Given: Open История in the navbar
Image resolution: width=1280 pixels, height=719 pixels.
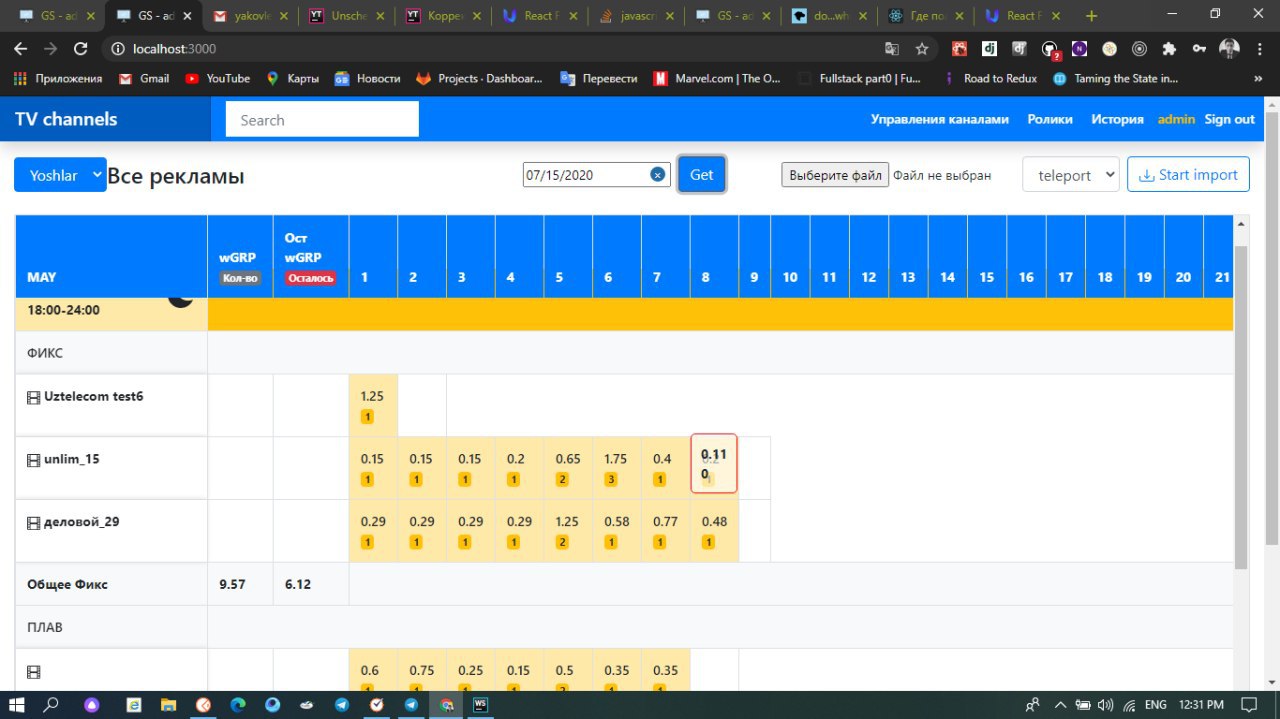Looking at the screenshot, I should (x=1117, y=119).
